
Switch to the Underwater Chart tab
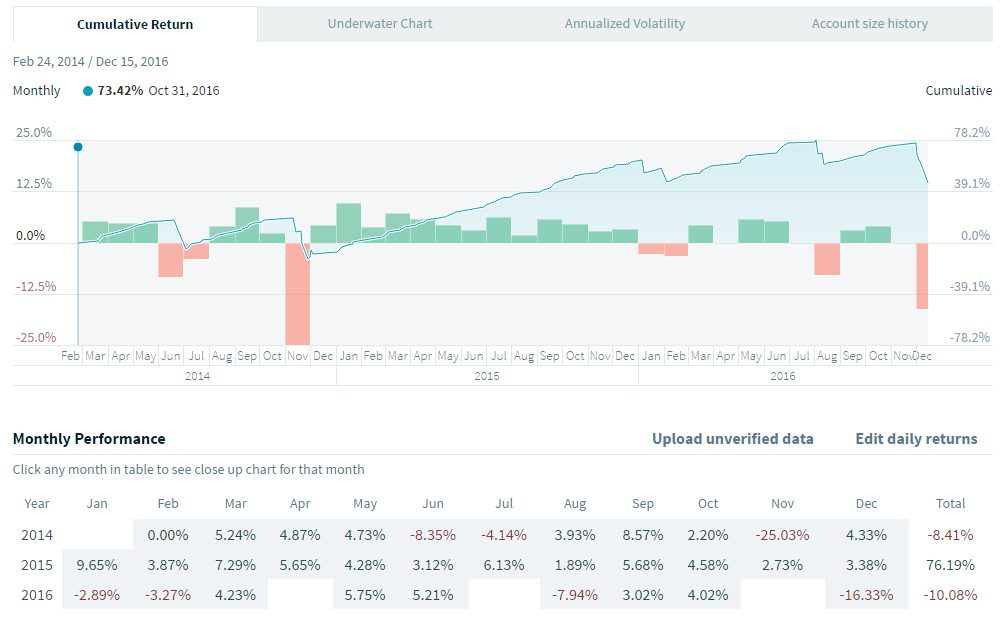click(x=379, y=24)
